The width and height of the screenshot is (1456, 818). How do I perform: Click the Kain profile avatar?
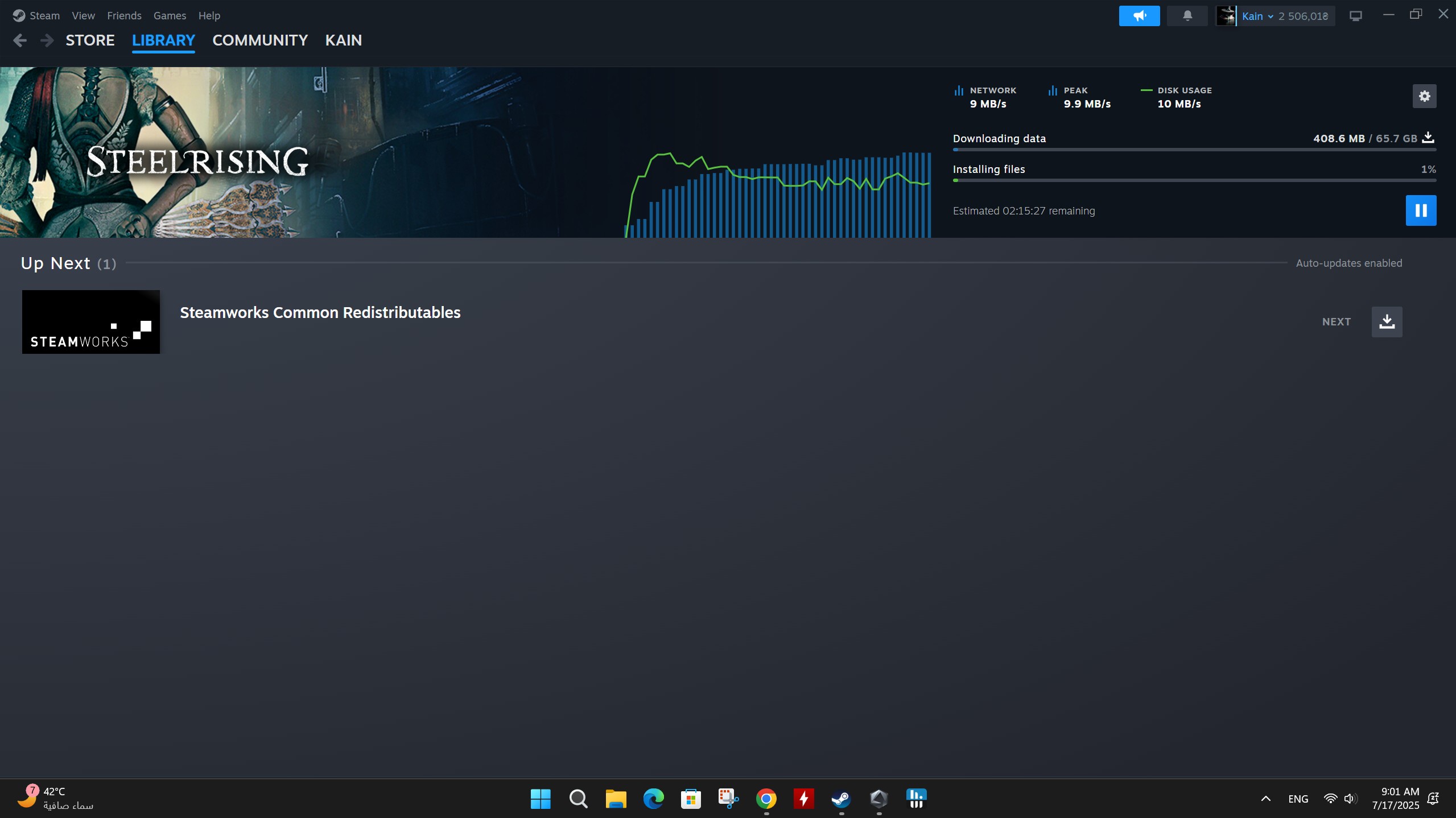pyautogui.click(x=1226, y=16)
